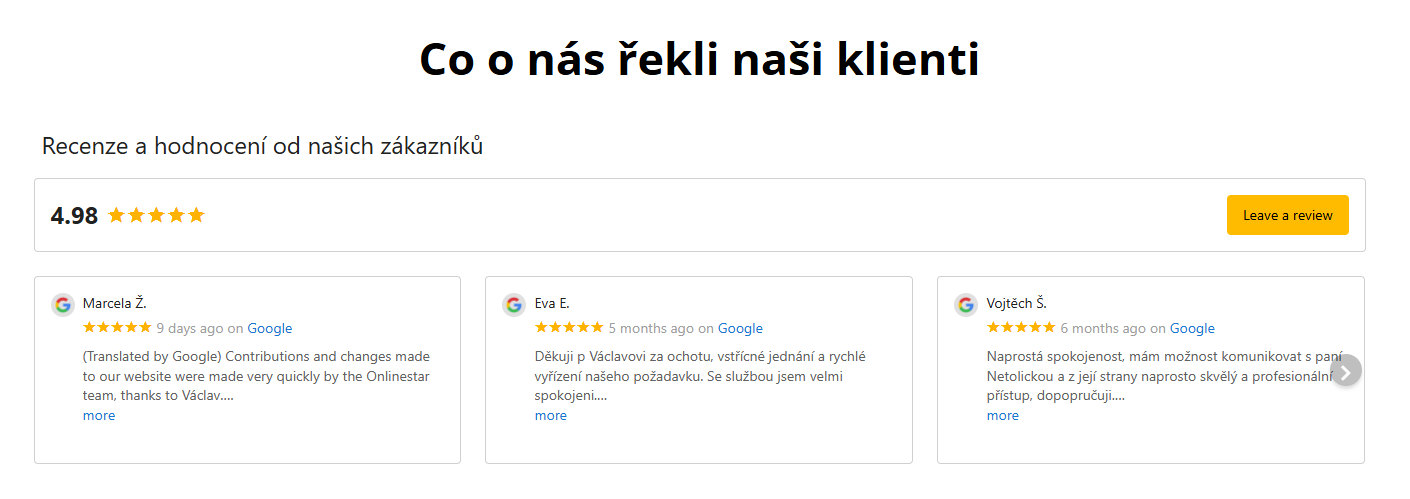The width and height of the screenshot is (1410, 499).
Task: Expand Marcela Ž.'s review with more
Action: coord(99,416)
